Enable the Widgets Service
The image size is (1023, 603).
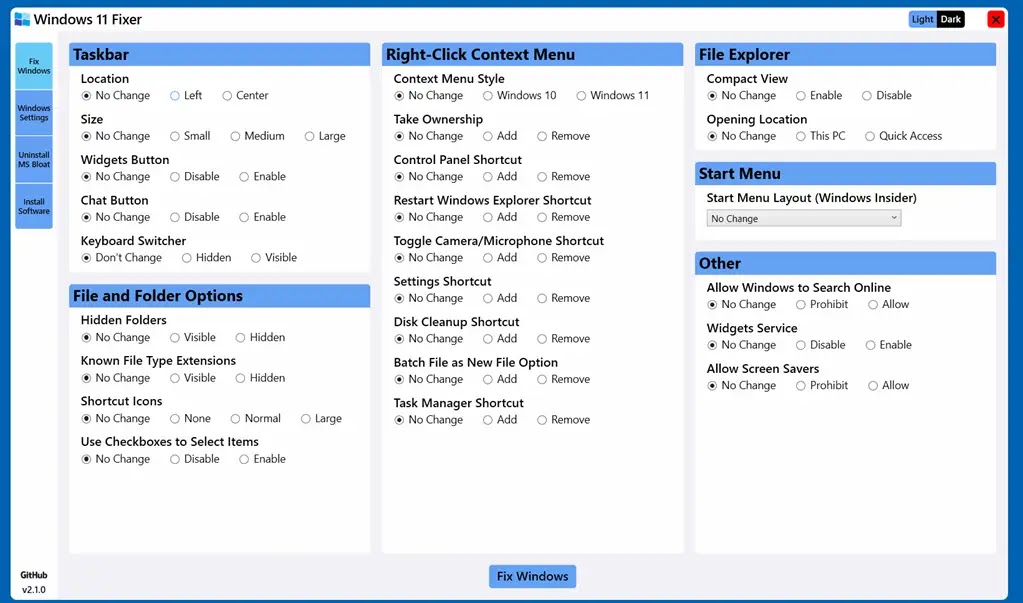(889, 345)
